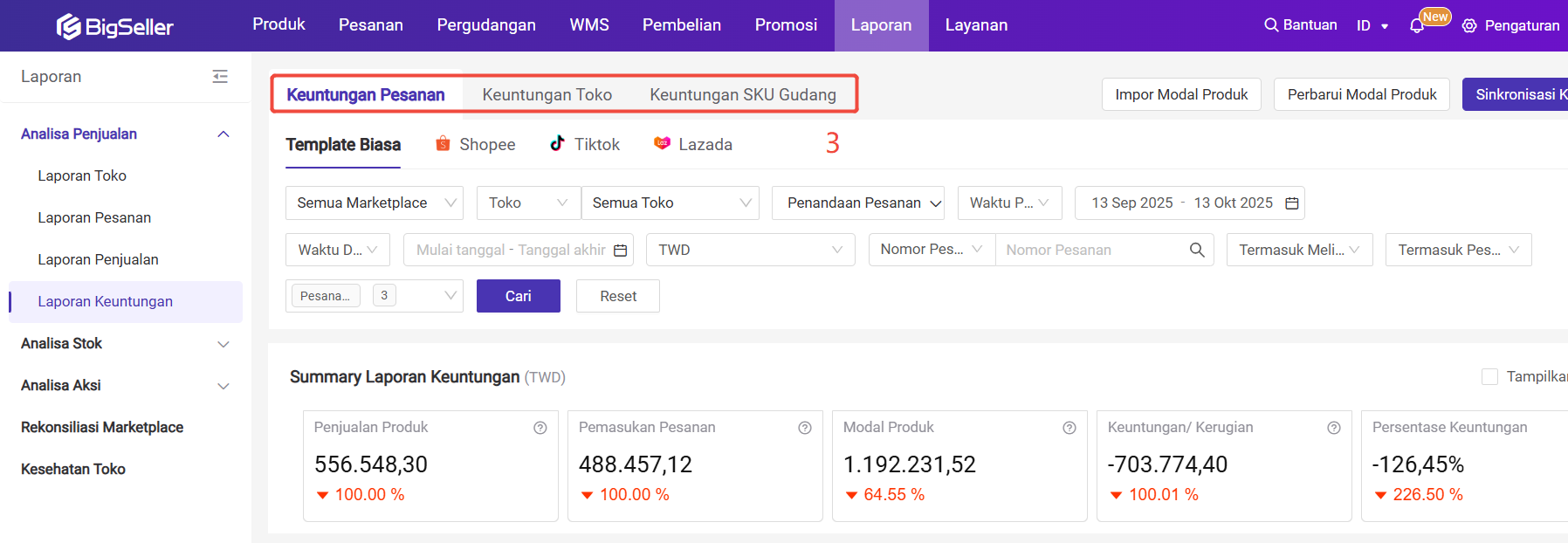Click help icon beside Keuntungan/ Kerugian

click(1334, 428)
